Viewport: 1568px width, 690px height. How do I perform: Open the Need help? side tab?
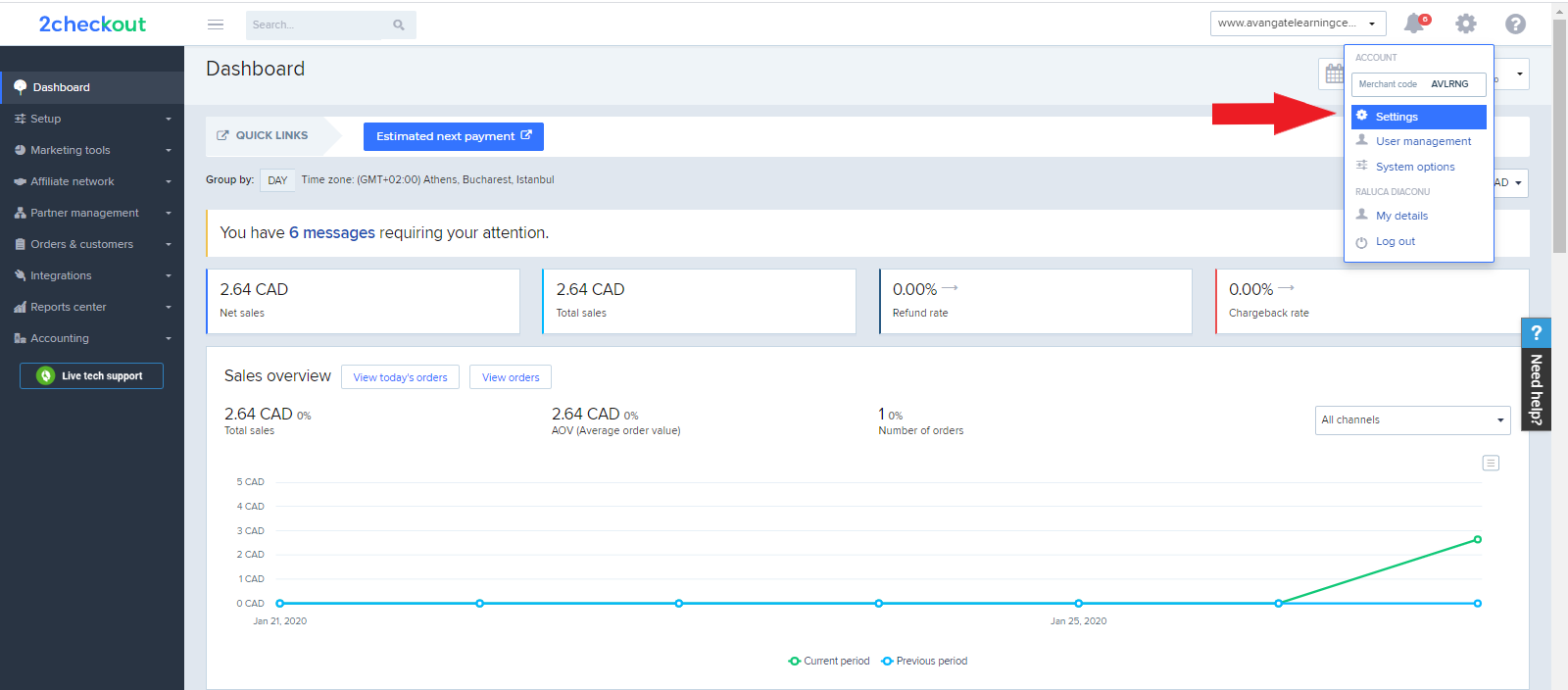pyautogui.click(x=1536, y=374)
